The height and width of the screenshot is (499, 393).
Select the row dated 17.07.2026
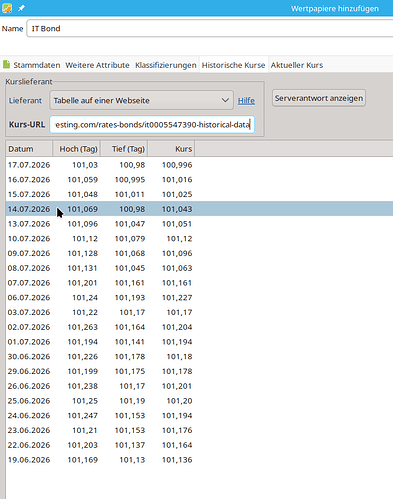pyautogui.click(x=199, y=165)
